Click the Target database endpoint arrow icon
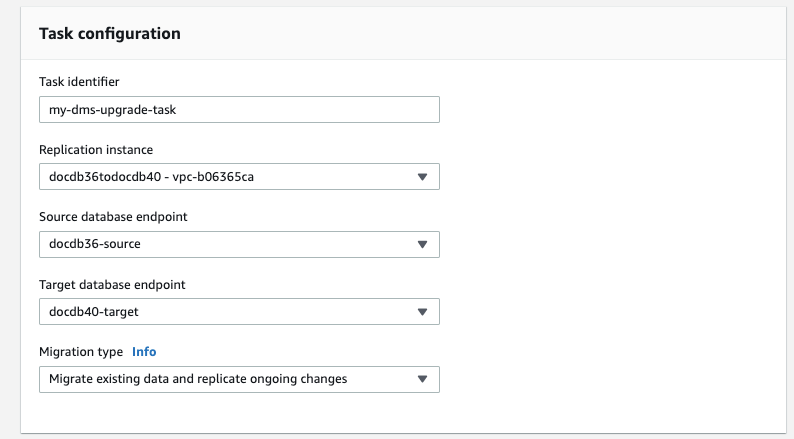The width and height of the screenshot is (794, 439). (x=422, y=312)
